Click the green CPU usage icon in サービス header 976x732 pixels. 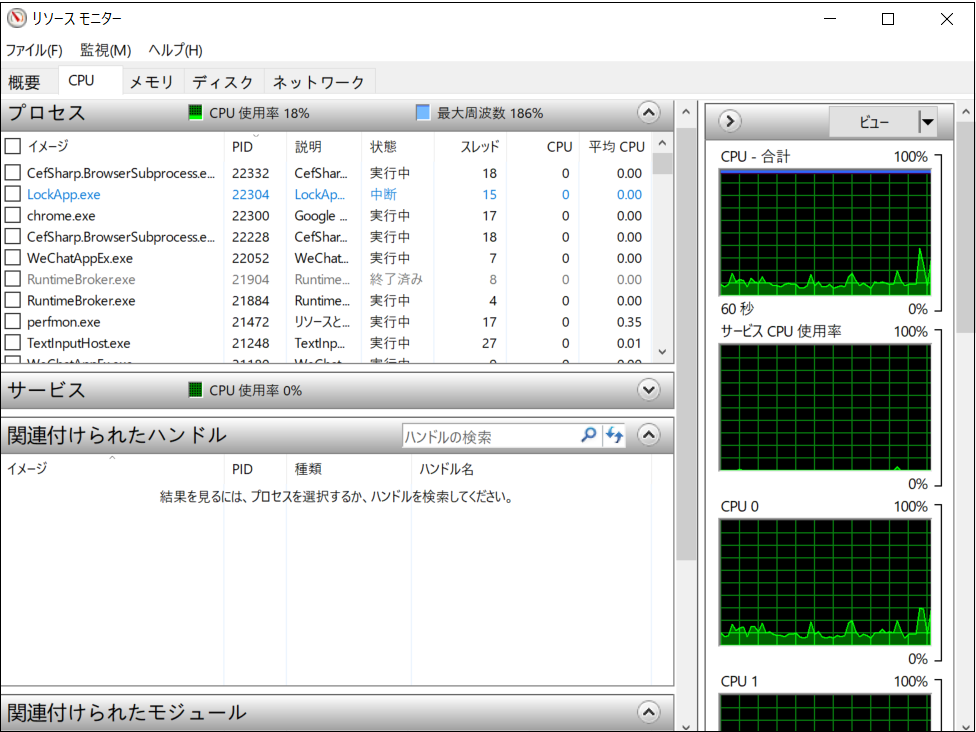point(195,390)
